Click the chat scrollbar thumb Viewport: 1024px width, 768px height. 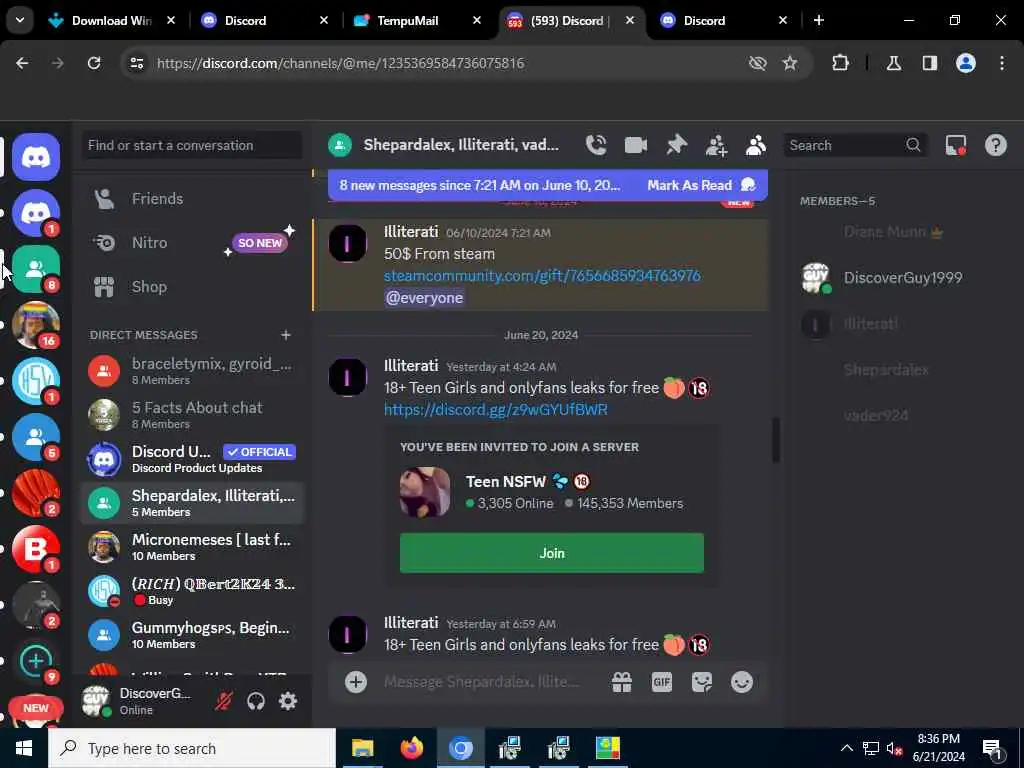(x=776, y=440)
